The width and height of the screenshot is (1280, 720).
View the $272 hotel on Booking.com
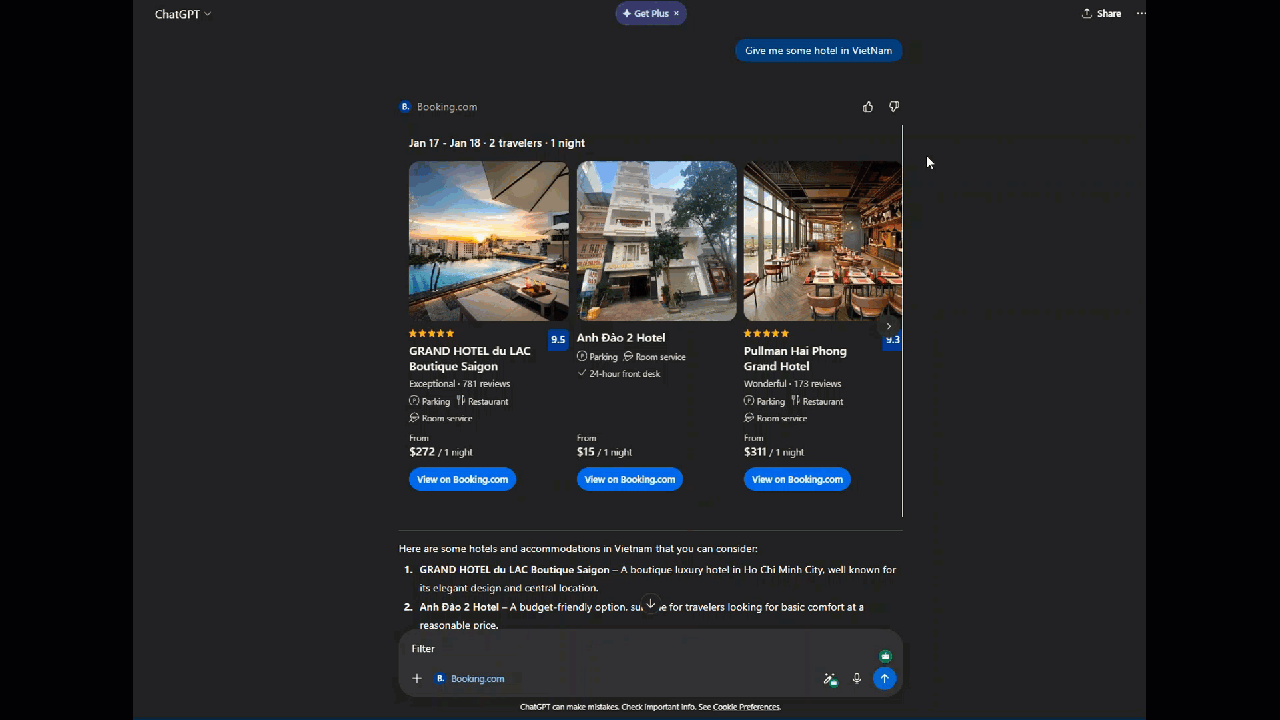point(462,479)
